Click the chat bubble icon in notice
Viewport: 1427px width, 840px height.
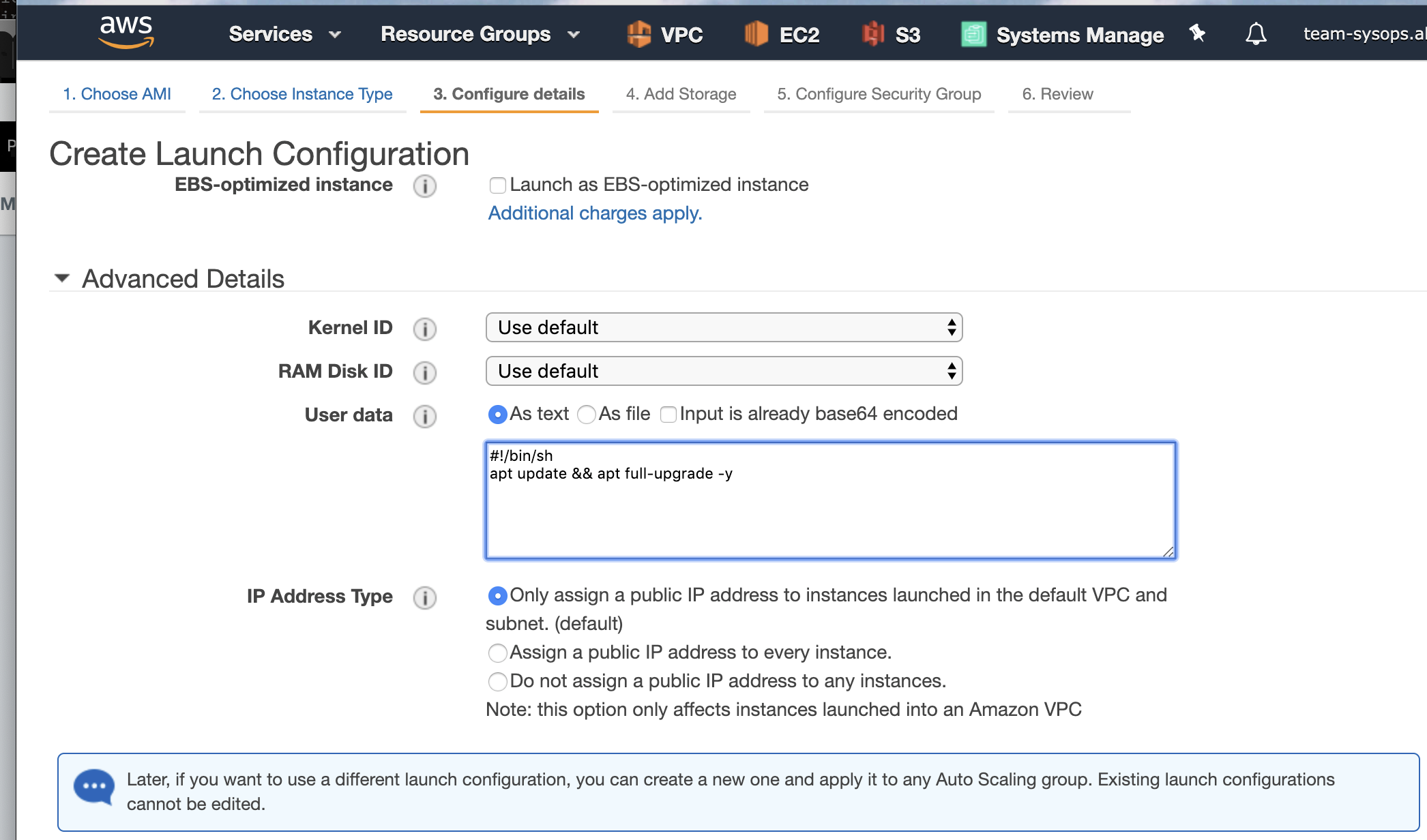[x=94, y=787]
